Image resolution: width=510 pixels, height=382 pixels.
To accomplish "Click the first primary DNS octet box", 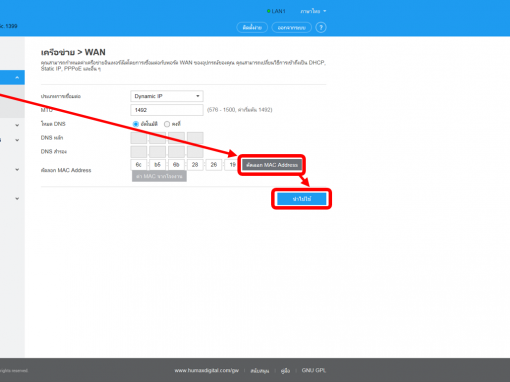I will click(139, 138).
